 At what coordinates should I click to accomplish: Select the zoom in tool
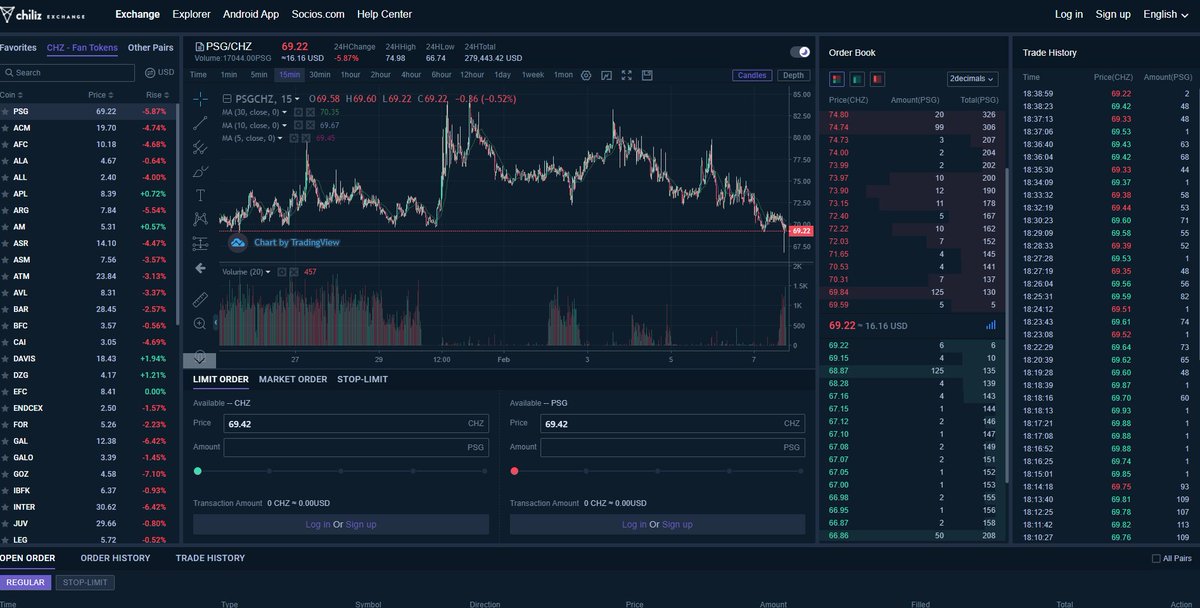point(200,323)
